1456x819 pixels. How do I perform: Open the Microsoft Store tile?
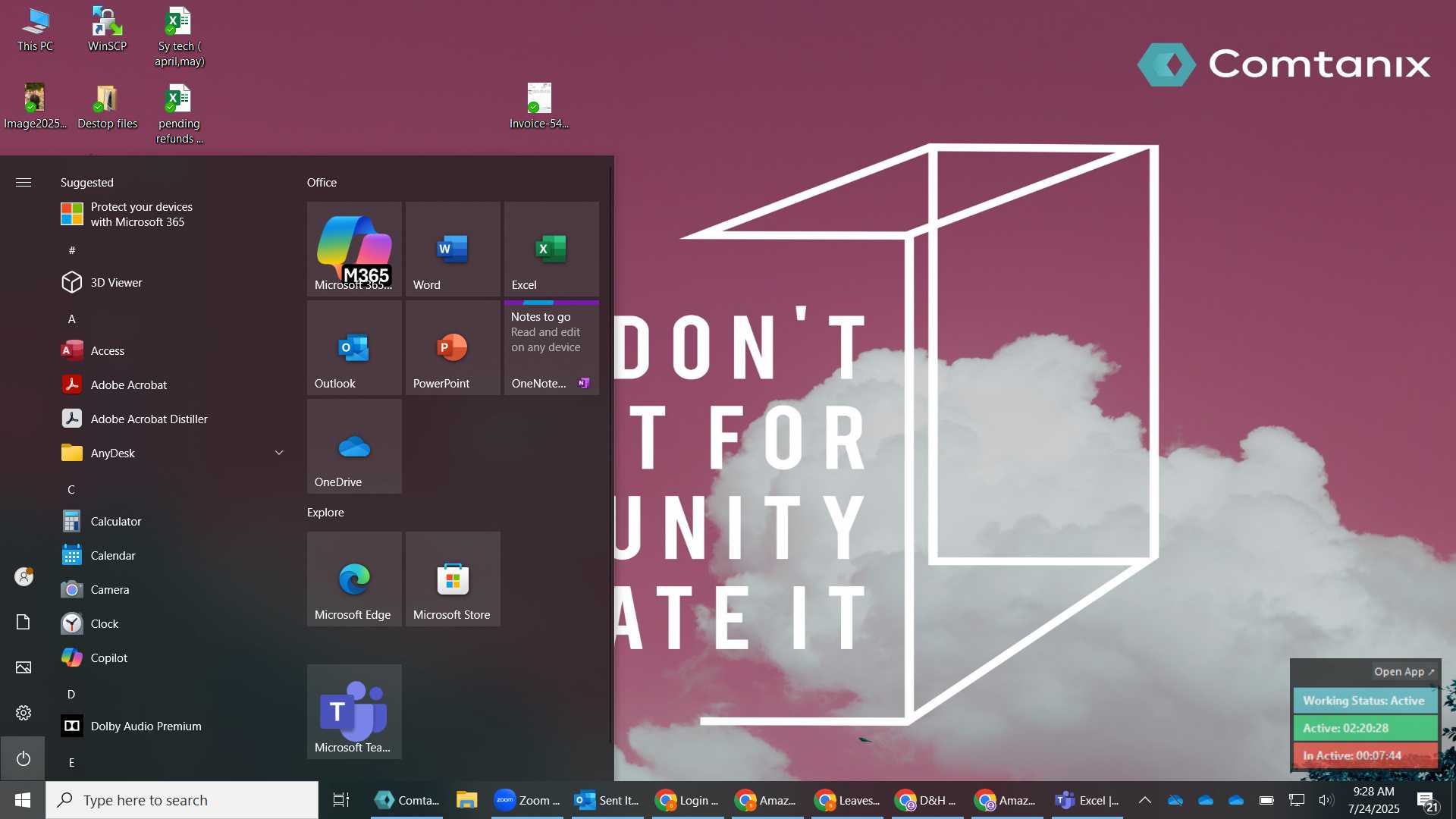[x=453, y=579]
